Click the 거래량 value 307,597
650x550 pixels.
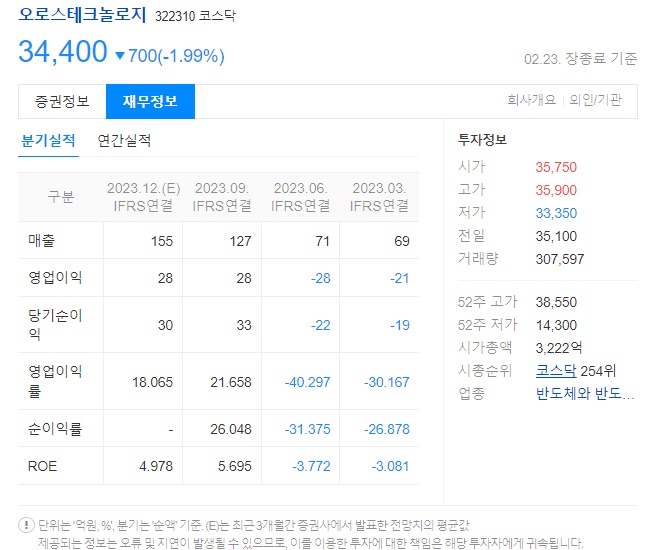[560, 259]
